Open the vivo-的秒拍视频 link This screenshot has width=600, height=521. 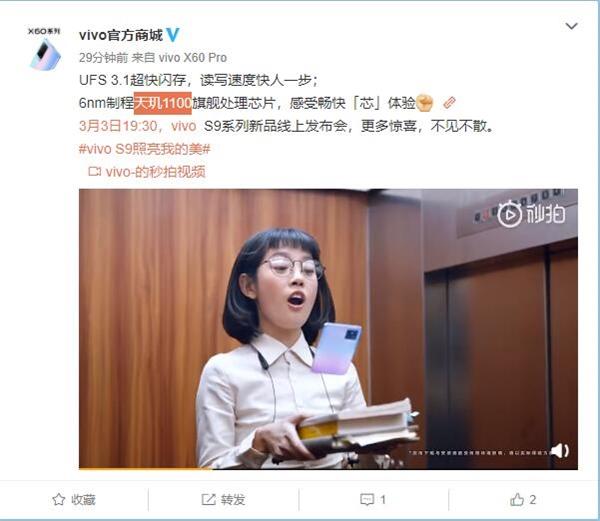[155, 172]
